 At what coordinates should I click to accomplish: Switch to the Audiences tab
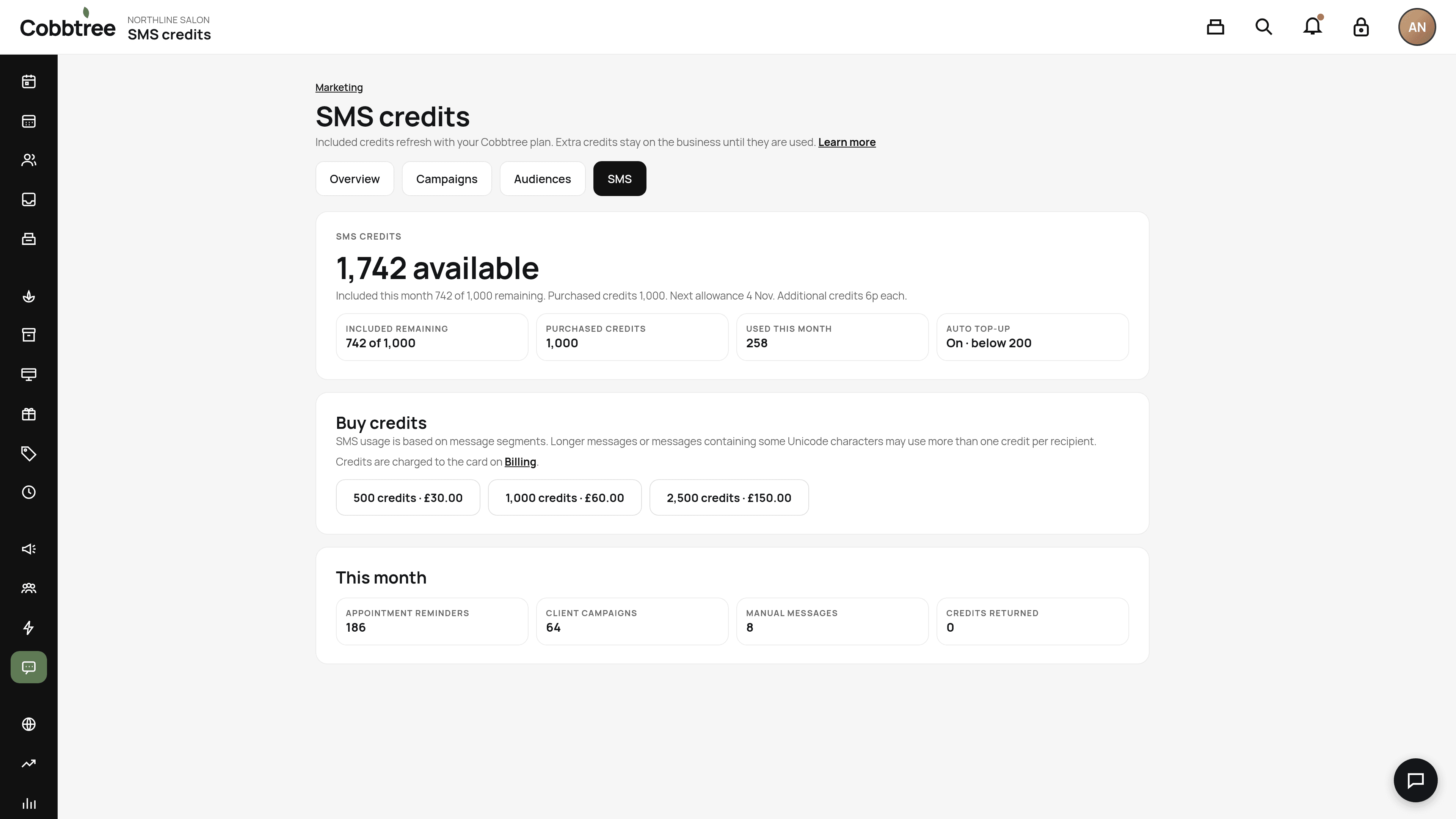point(542,179)
